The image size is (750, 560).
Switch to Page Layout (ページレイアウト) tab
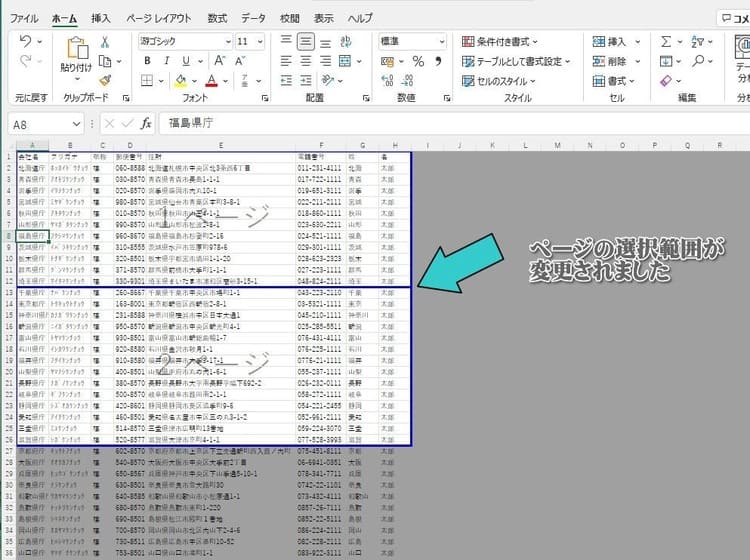coord(158,18)
